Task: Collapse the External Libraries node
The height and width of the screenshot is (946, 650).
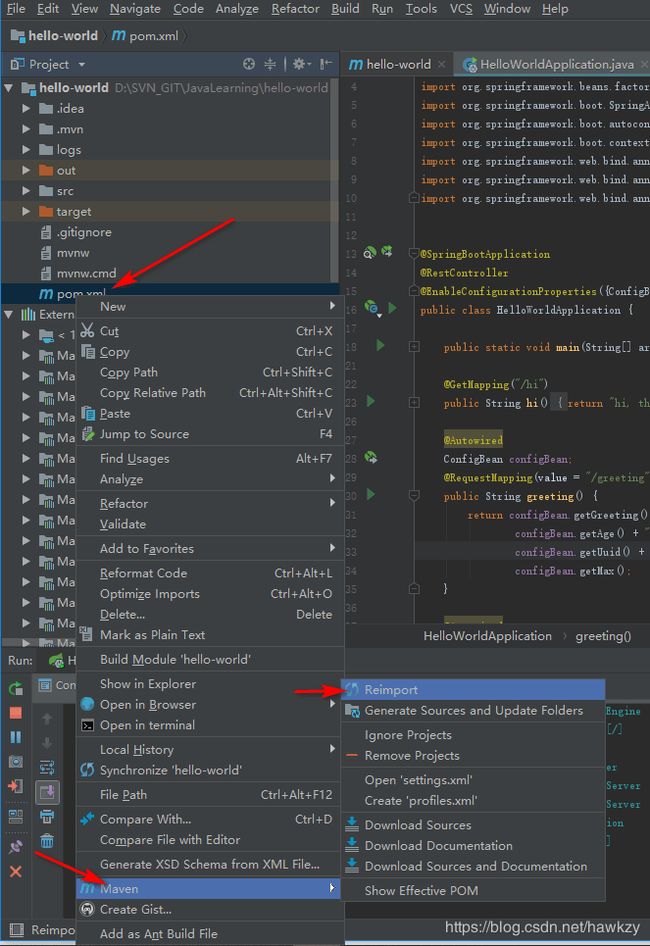Action: (8, 314)
